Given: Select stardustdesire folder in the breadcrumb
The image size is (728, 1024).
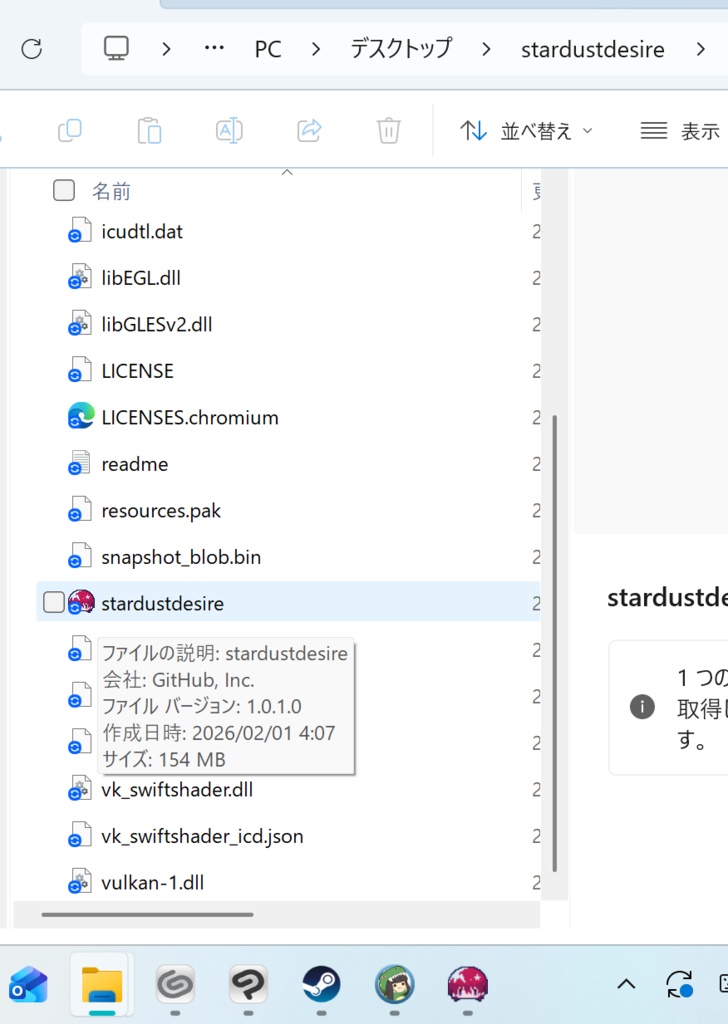Looking at the screenshot, I should 592,49.
